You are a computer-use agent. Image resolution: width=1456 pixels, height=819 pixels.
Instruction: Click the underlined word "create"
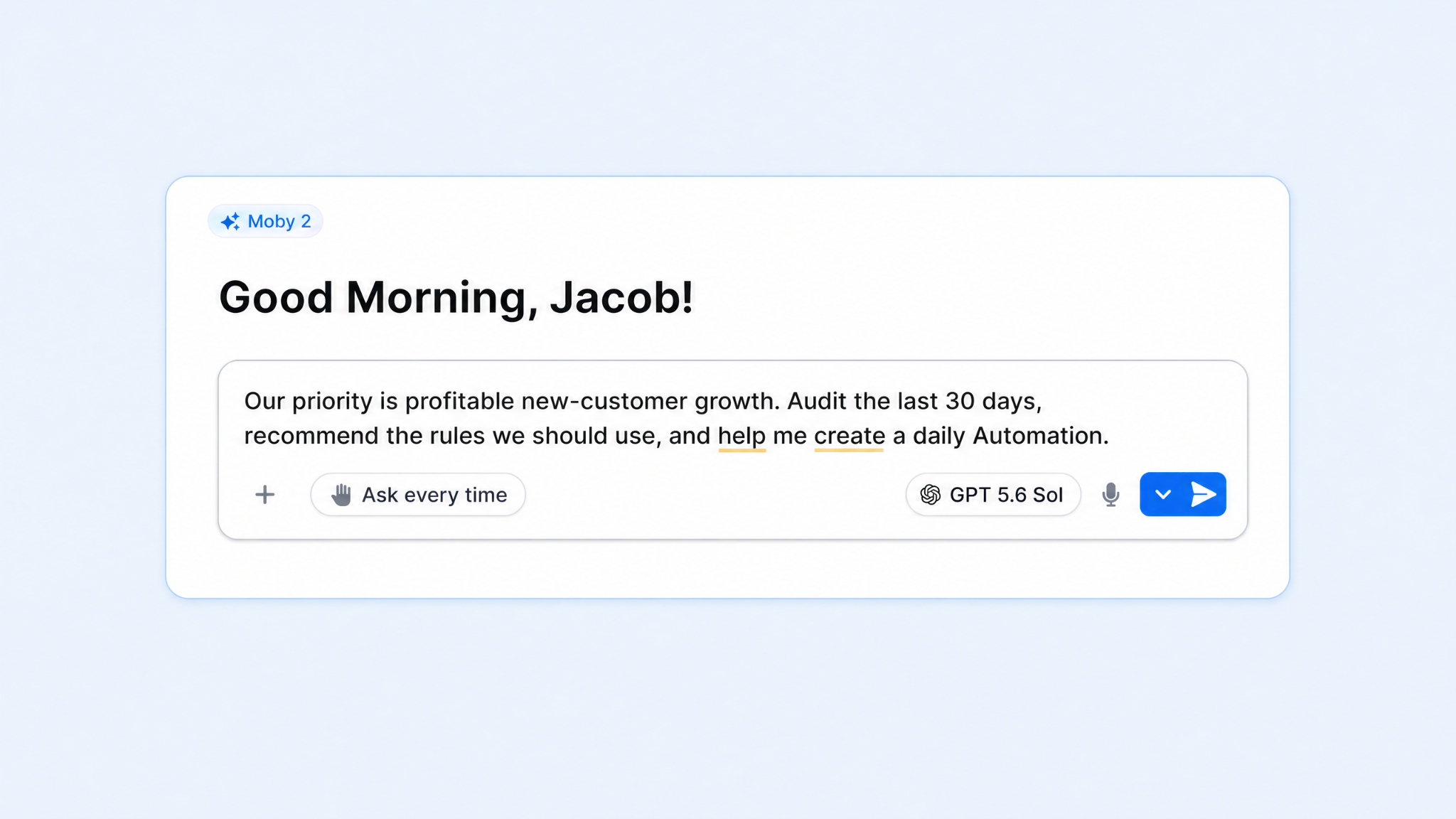pos(850,436)
